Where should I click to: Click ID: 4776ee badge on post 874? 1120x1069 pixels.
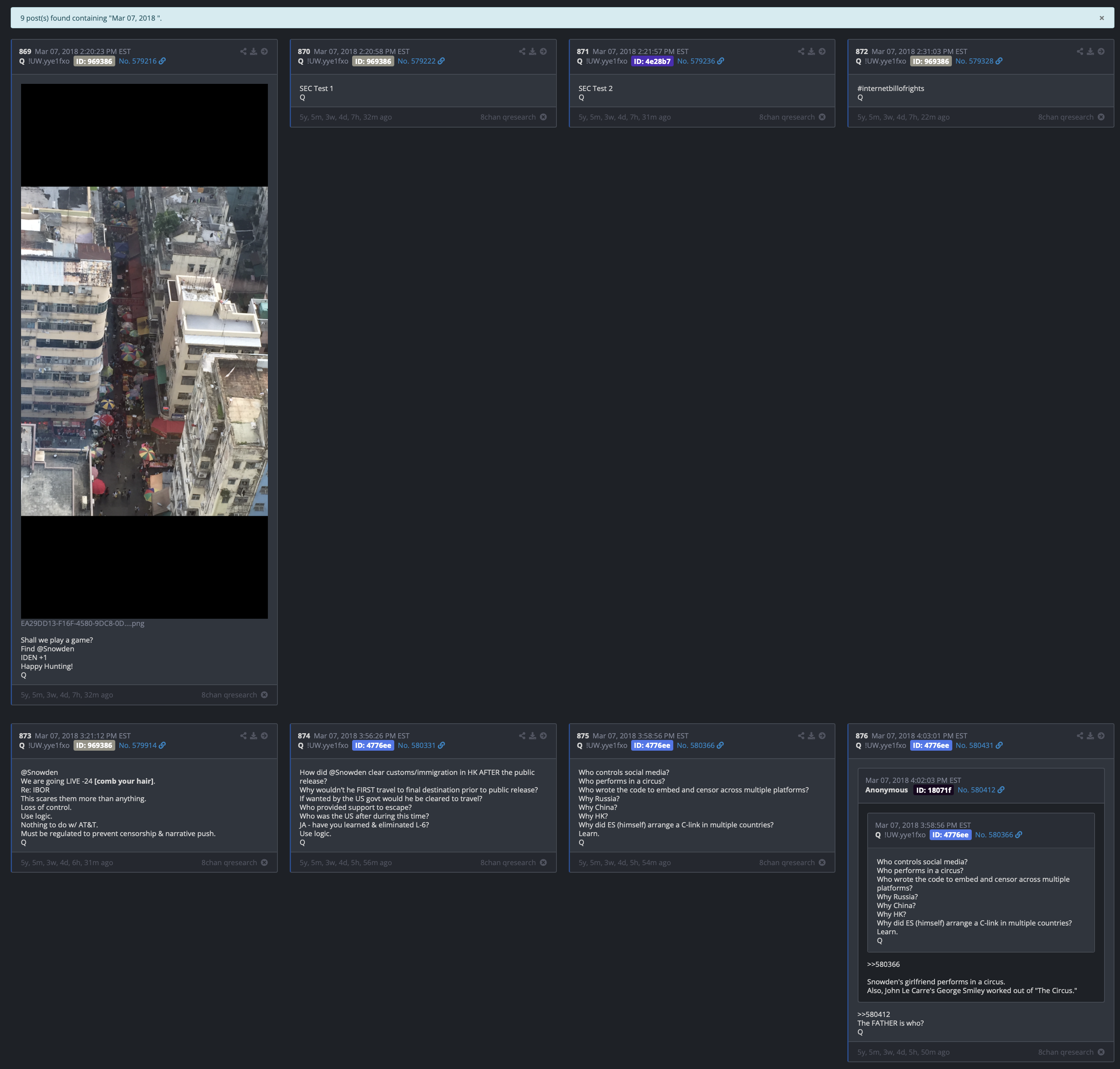[373, 746]
